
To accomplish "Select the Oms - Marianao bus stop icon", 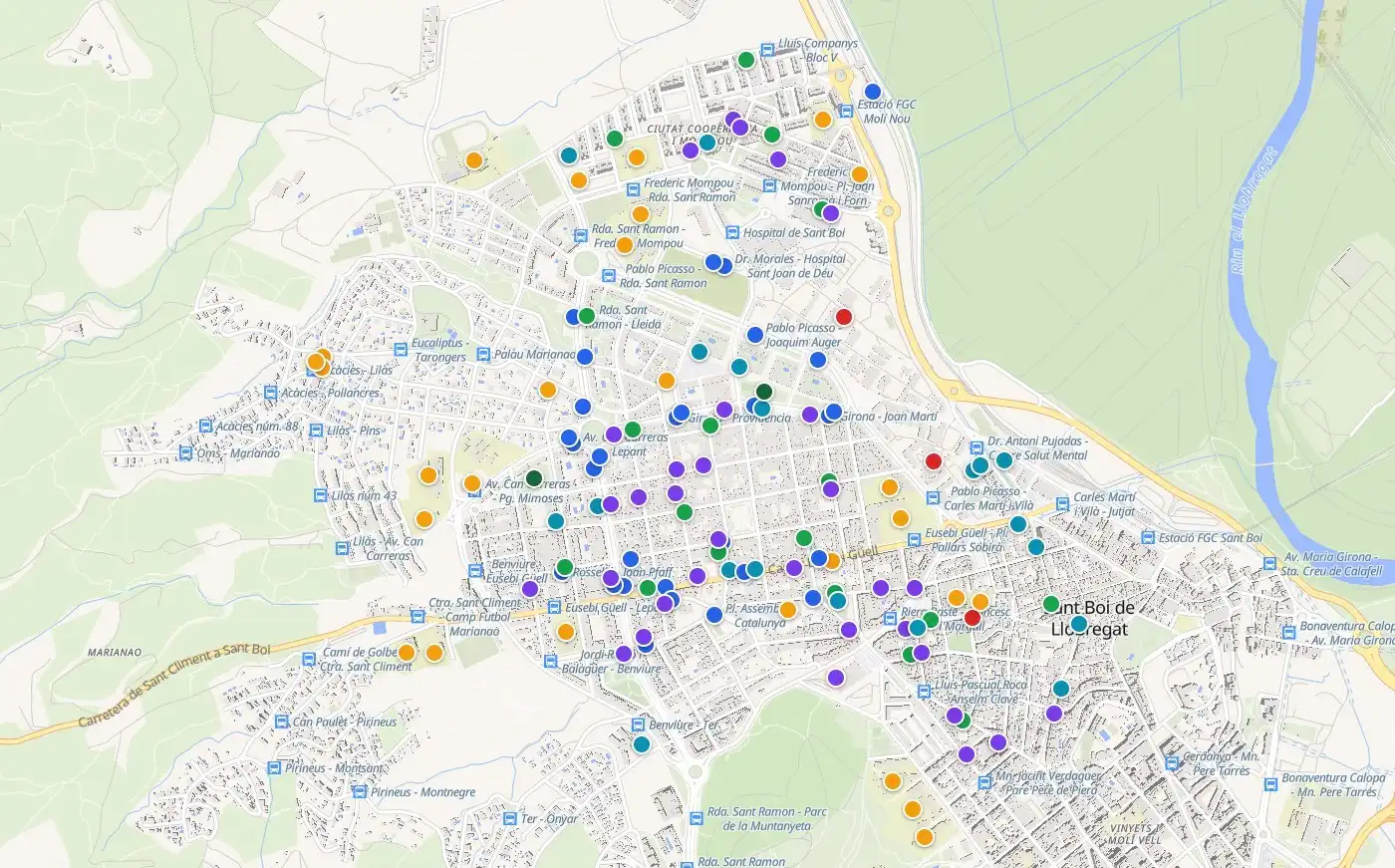I will click(x=185, y=452).
